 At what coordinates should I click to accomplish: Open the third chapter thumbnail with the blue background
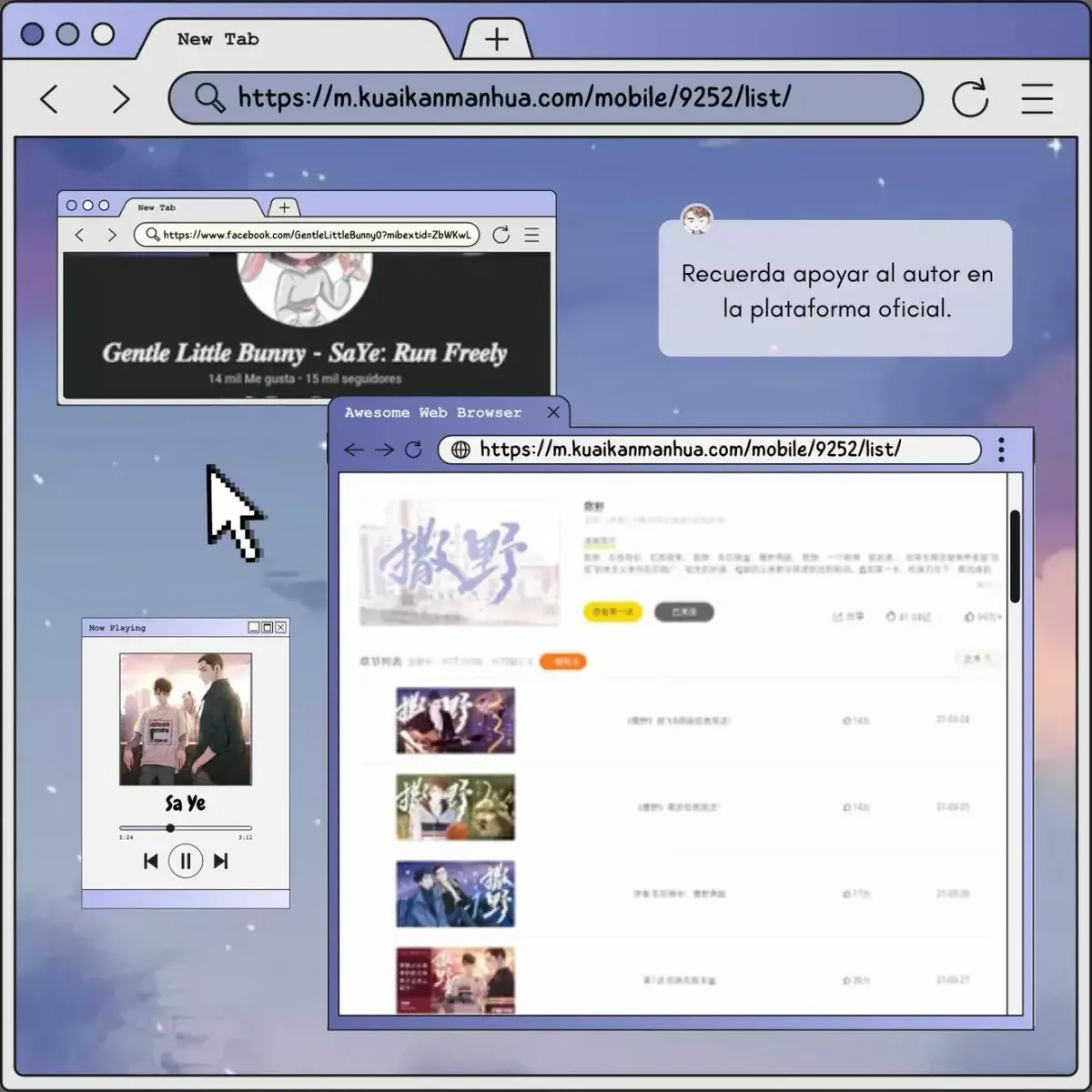tap(455, 894)
